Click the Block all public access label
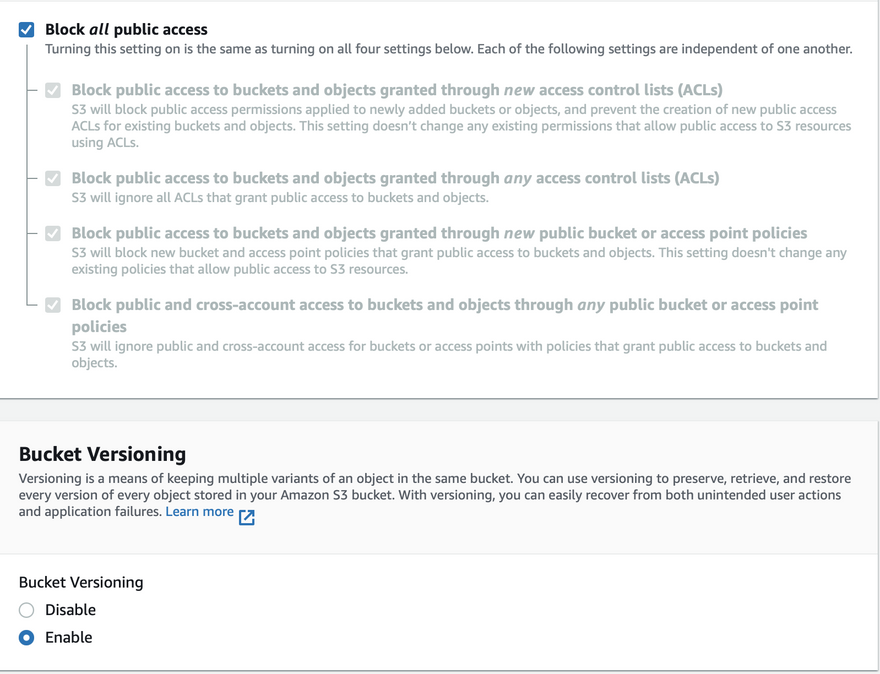Image resolution: width=880 pixels, height=674 pixels. pos(126,29)
